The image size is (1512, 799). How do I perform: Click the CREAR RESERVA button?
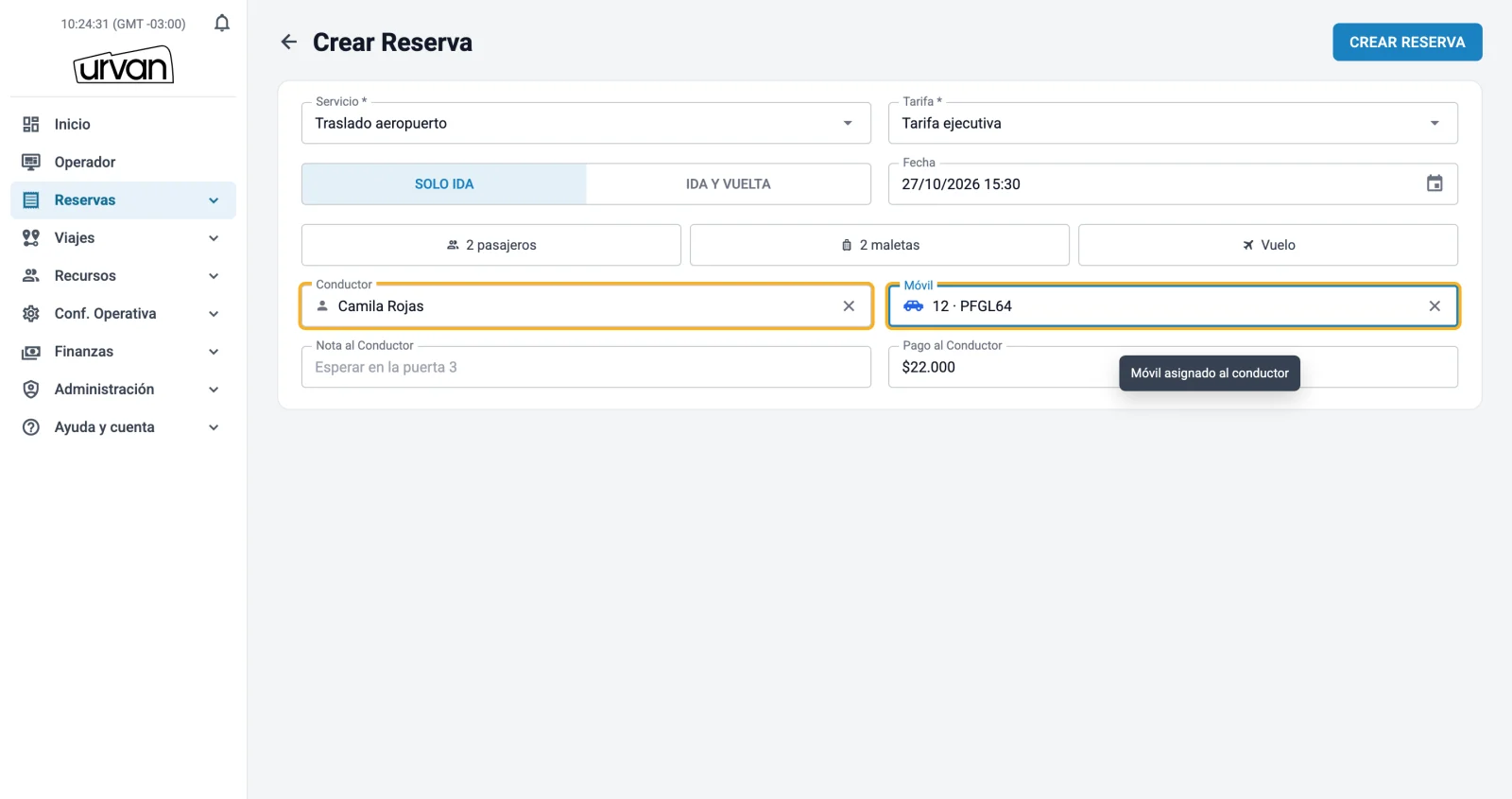(x=1407, y=42)
